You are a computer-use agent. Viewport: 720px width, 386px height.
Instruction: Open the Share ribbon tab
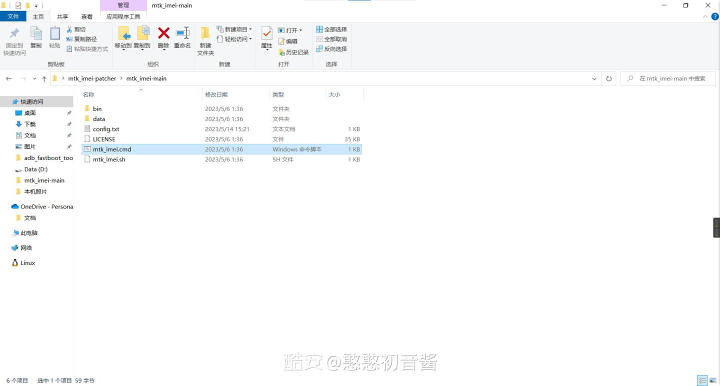62,17
